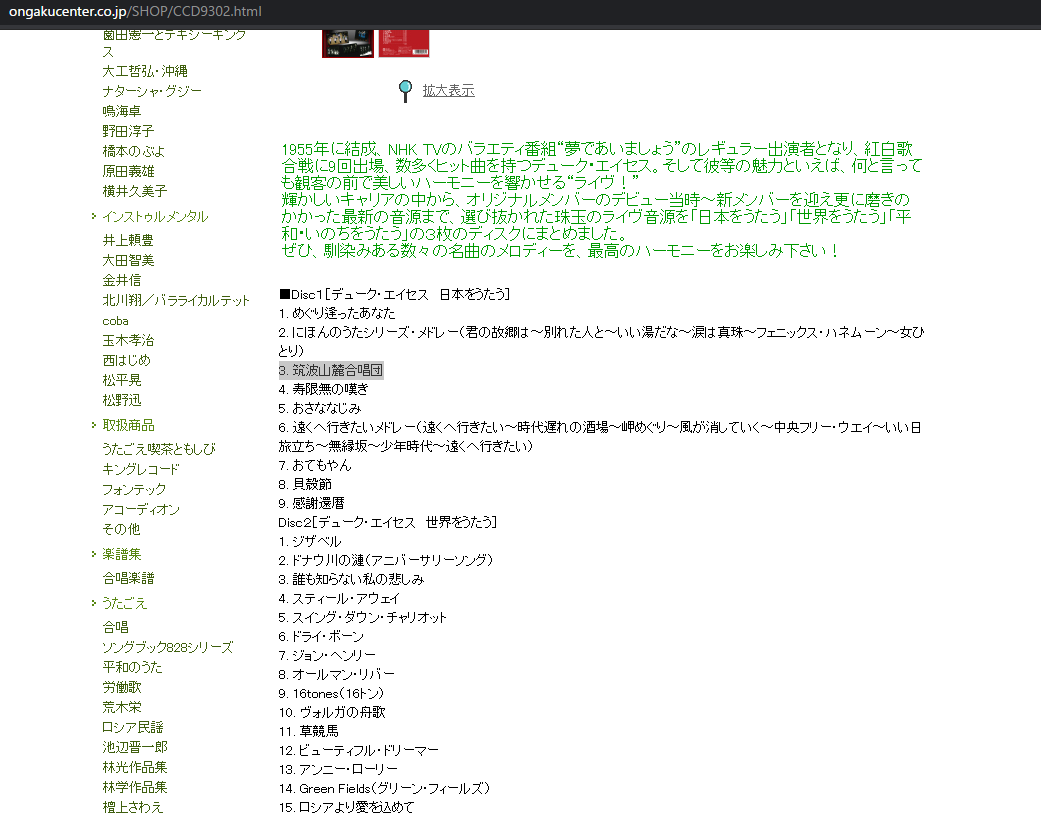
Task: Open the その他 sidebar link
Action: pyautogui.click(x=121, y=529)
